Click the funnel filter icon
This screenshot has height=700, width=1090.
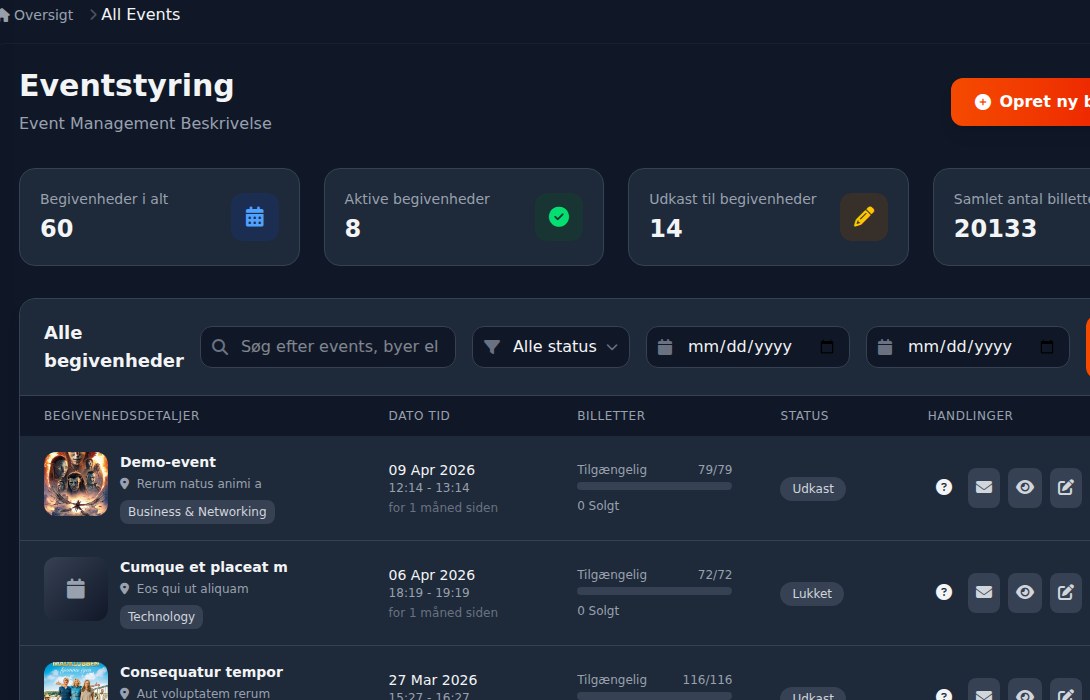click(492, 347)
